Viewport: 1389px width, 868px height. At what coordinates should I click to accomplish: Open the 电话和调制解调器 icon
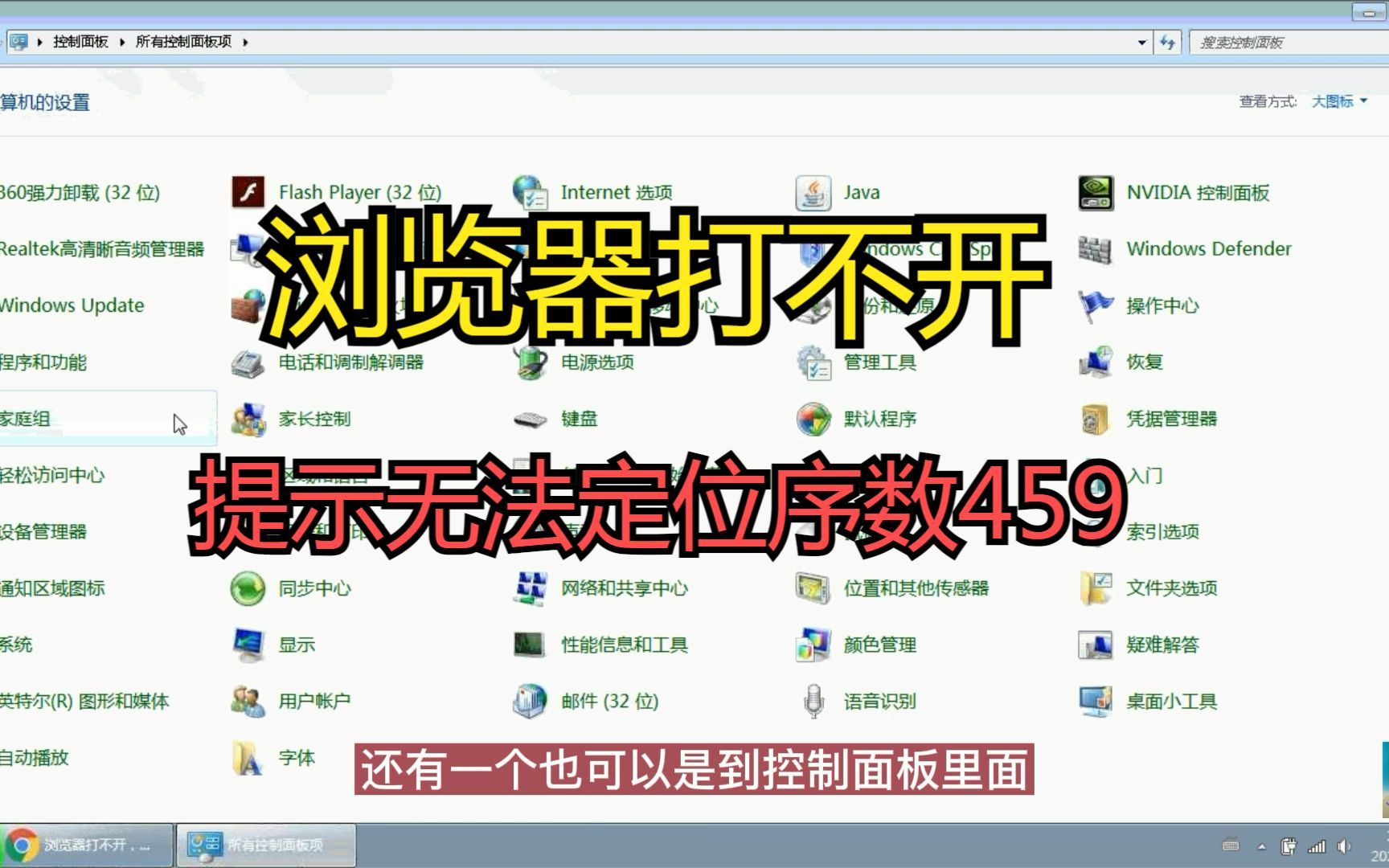pyautogui.click(x=248, y=362)
